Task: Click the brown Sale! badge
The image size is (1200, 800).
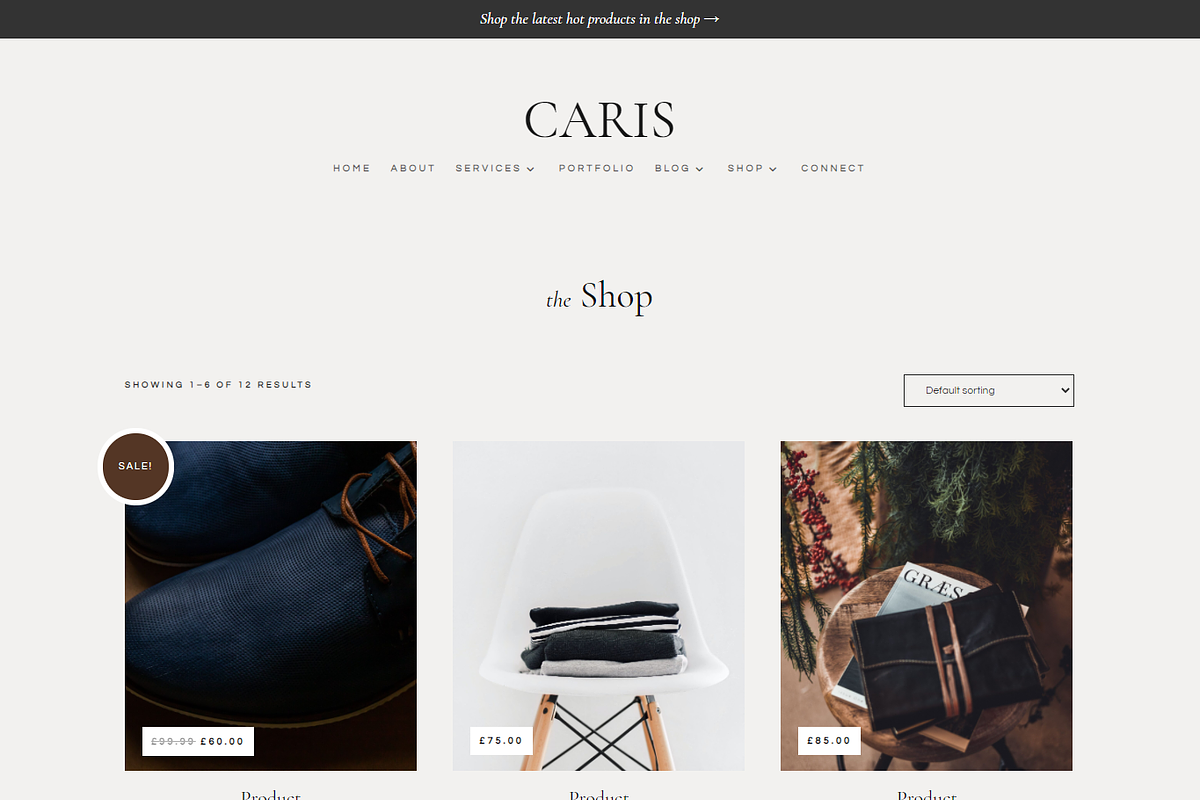Action: click(x=136, y=466)
